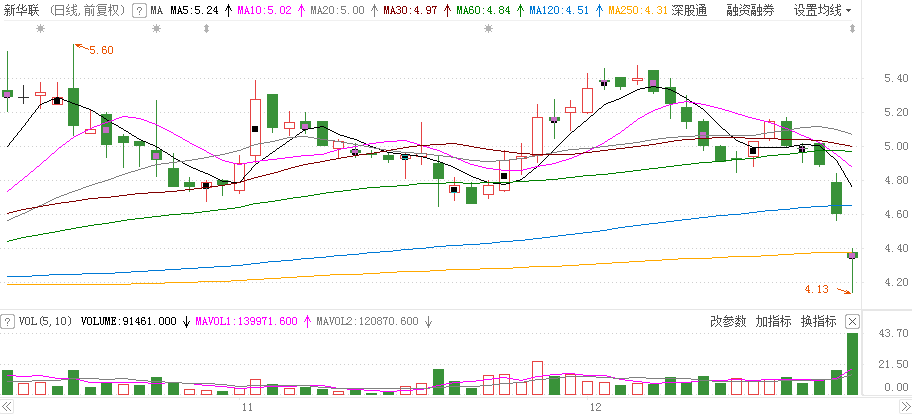Click the 融资融券 tag
The image size is (912, 415).
[x=750, y=10]
